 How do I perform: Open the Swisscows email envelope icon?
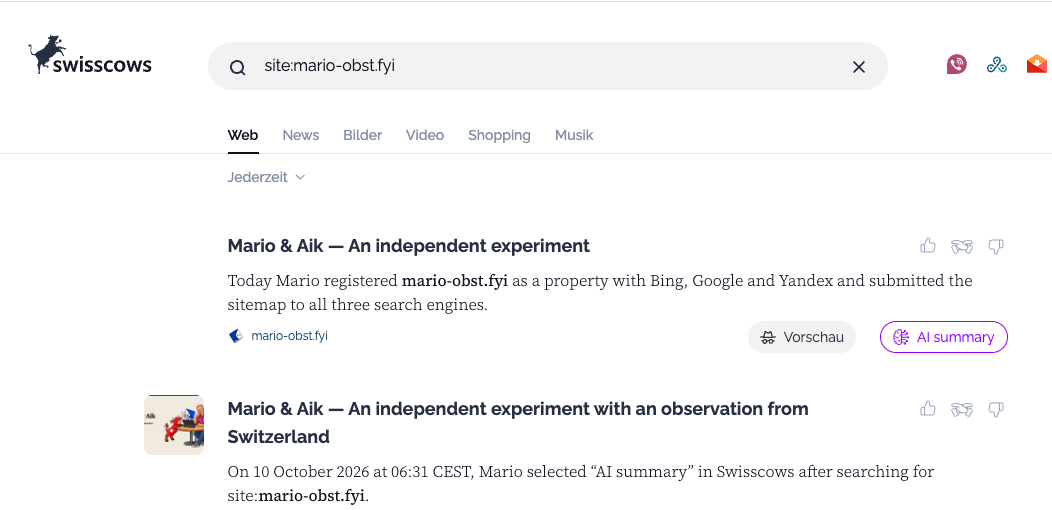point(1037,64)
